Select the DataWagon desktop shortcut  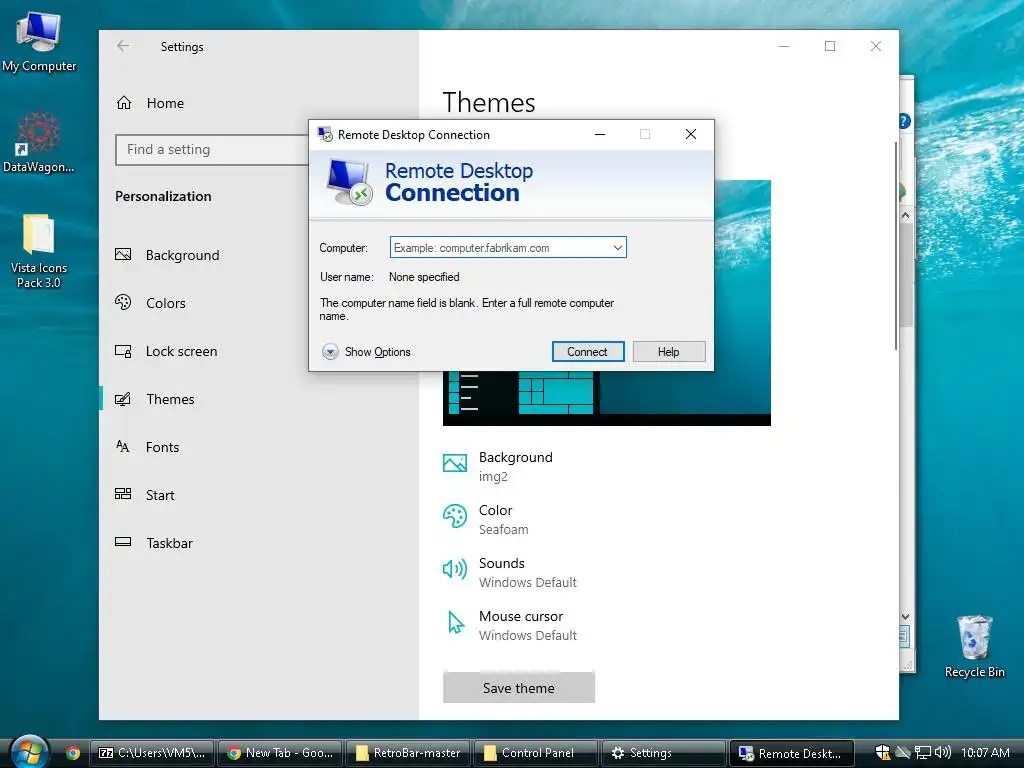point(39,142)
